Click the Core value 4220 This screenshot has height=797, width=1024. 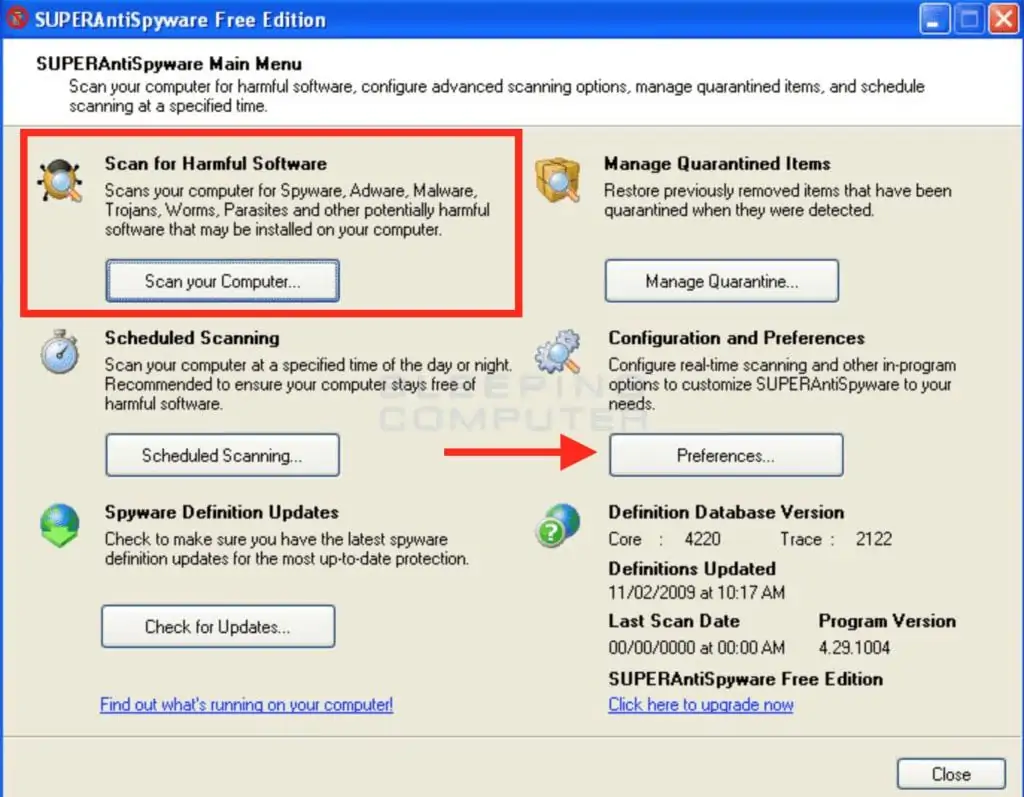tap(702, 539)
